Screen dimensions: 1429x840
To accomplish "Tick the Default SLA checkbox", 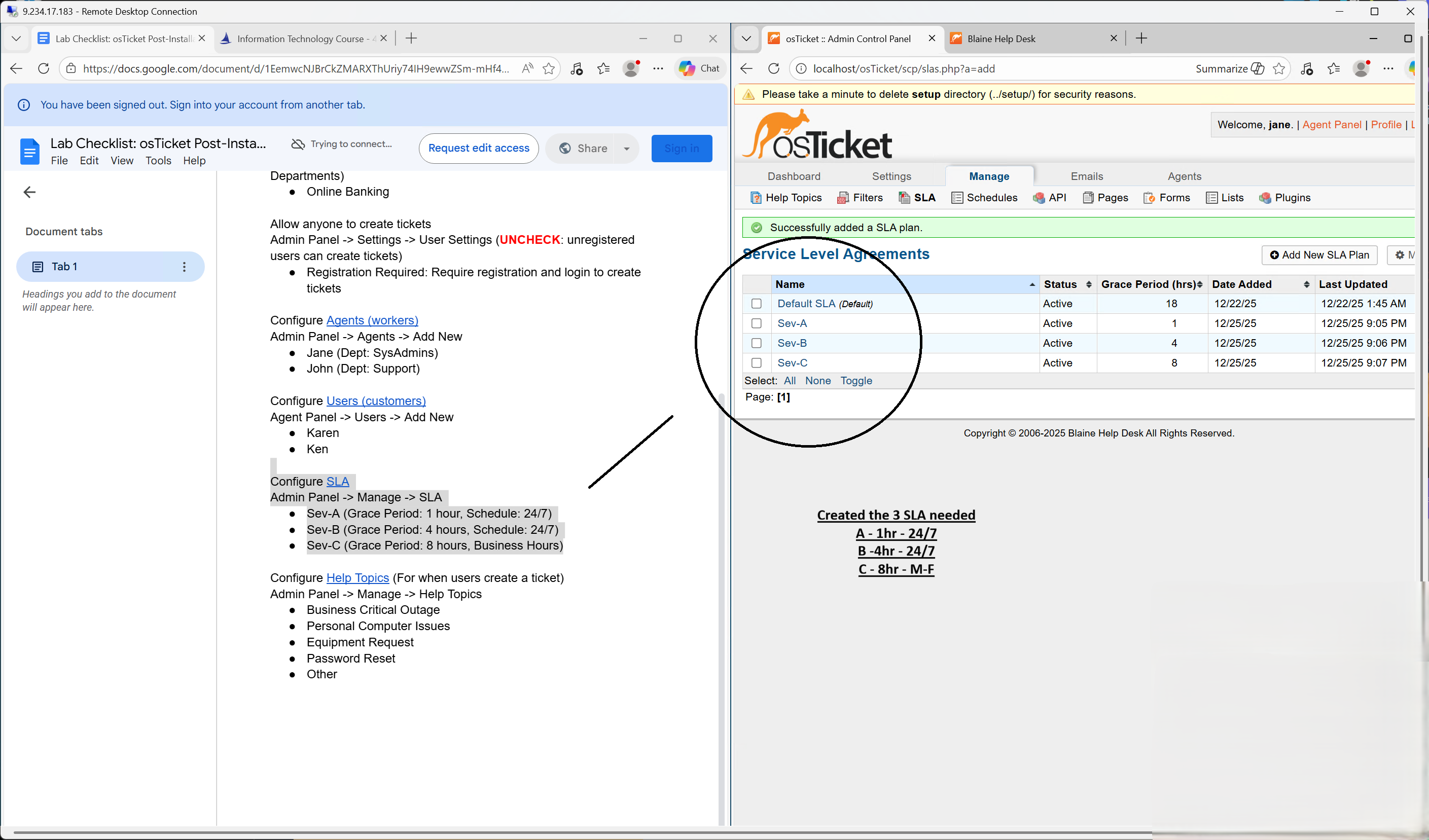I will point(757,304).
